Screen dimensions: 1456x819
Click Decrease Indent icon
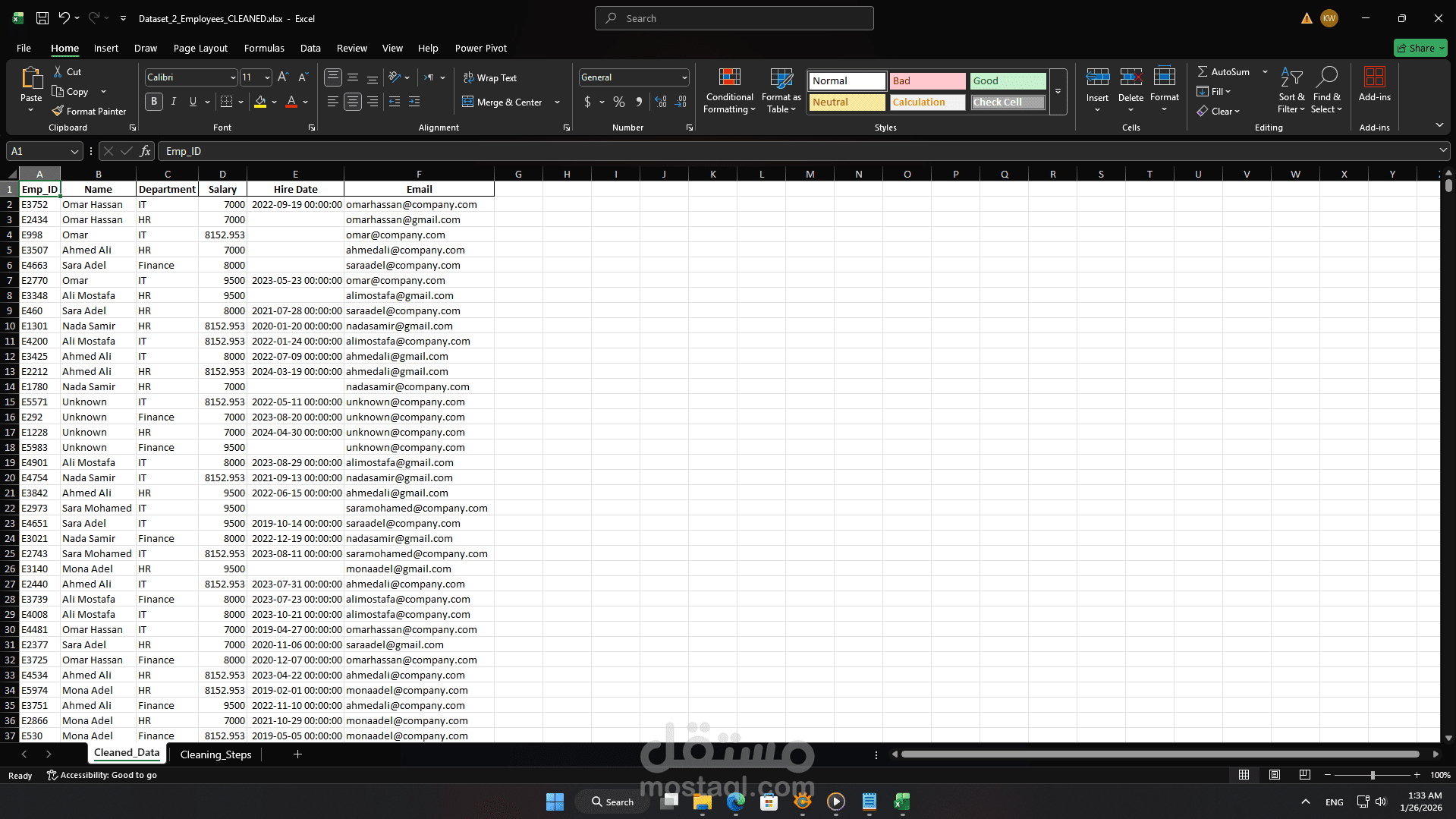[x=395, y=101]
